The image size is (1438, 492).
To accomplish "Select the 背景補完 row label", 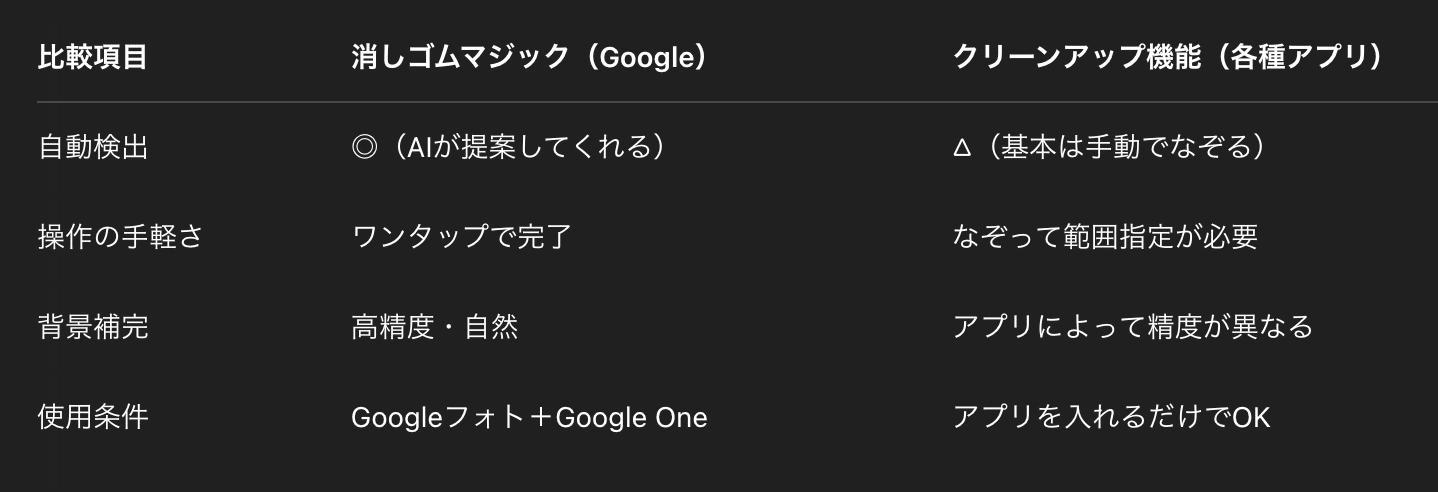I will click(x=92, y=326).
